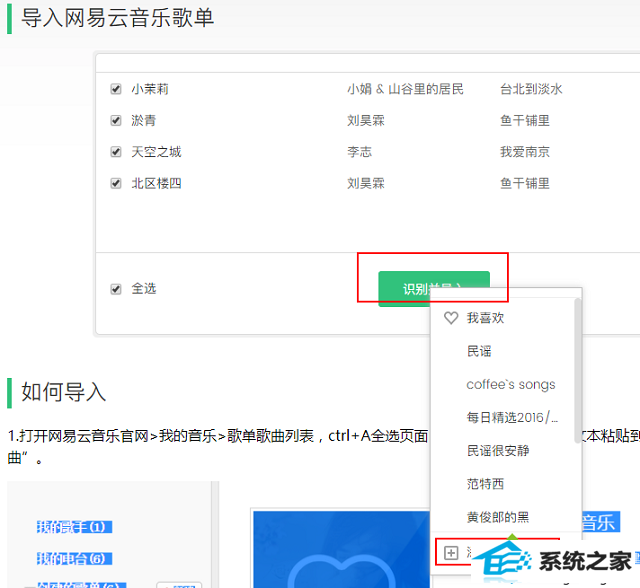Click song title 北区楼四
640x588 pixels.
tap(156, 183)
